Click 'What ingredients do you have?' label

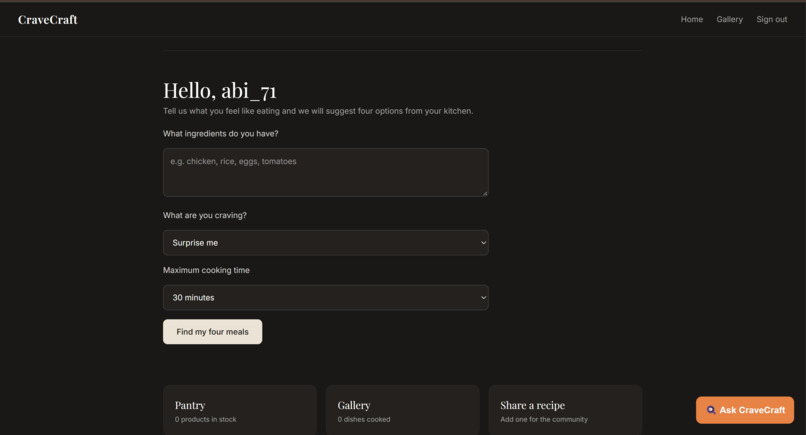221,134
